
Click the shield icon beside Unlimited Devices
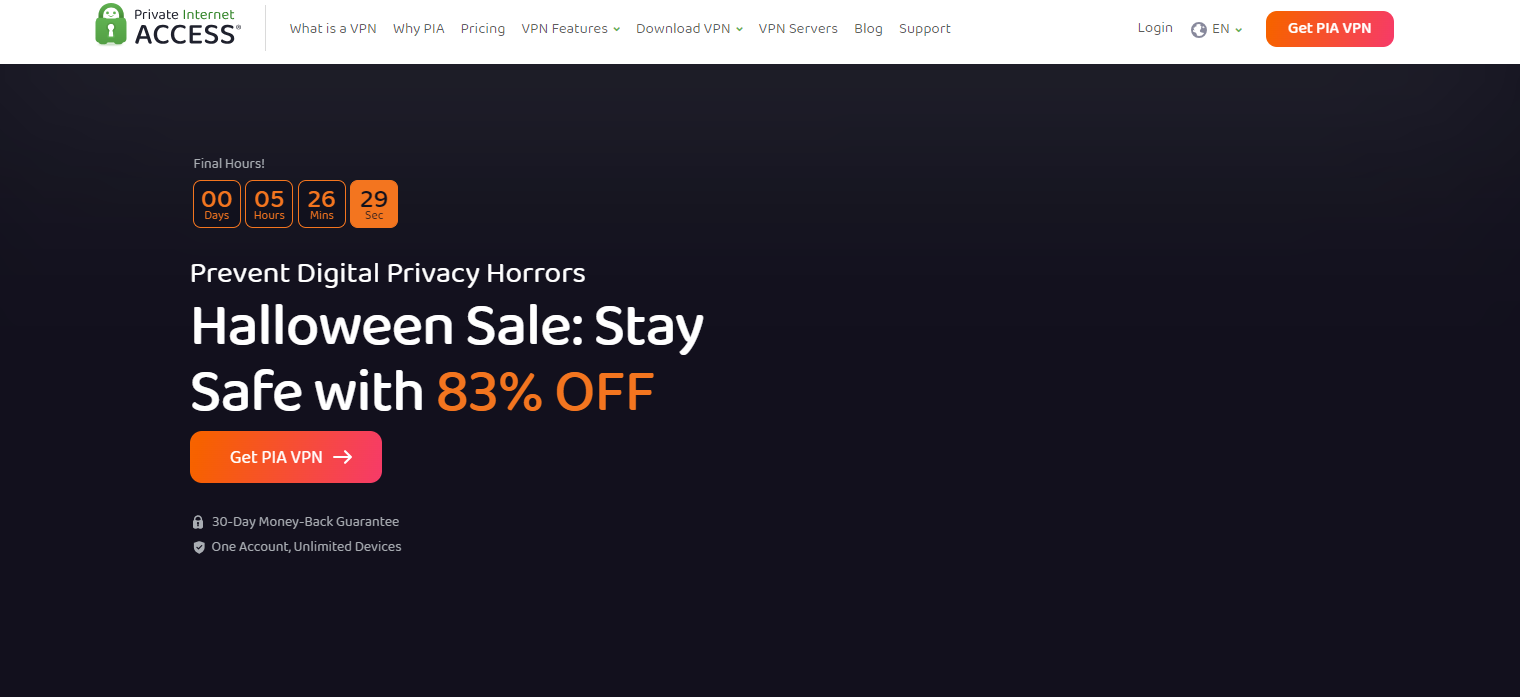198,547
